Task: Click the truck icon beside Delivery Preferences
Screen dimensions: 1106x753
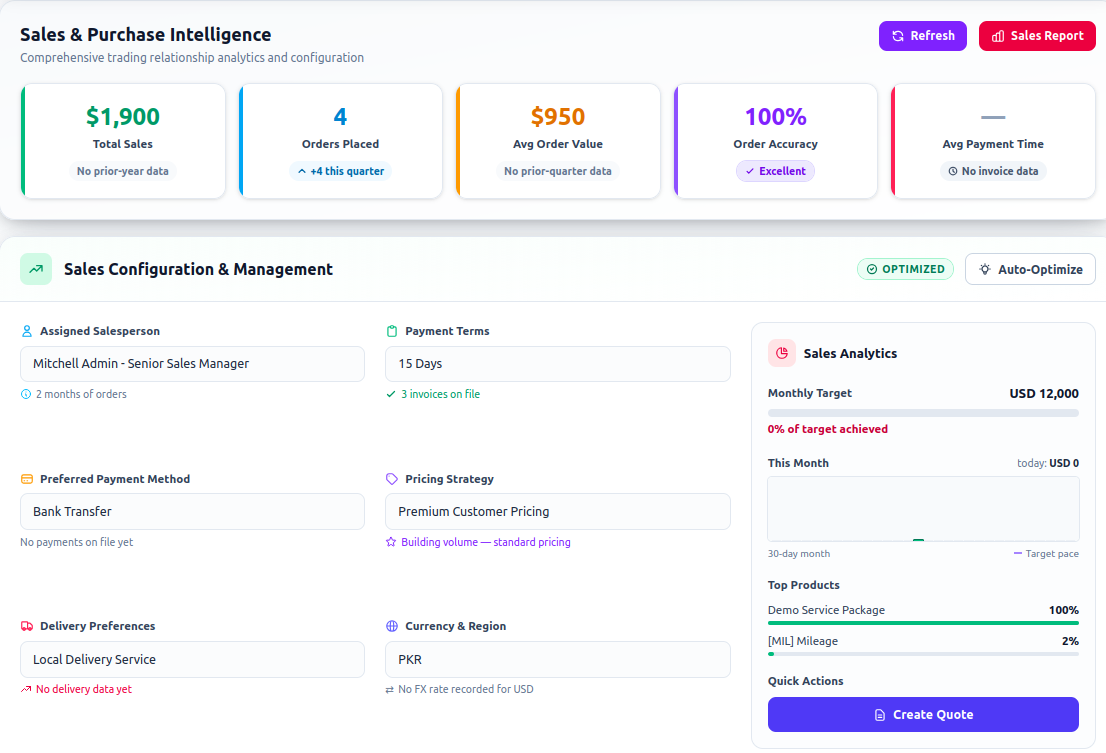Action: point(27,626)
